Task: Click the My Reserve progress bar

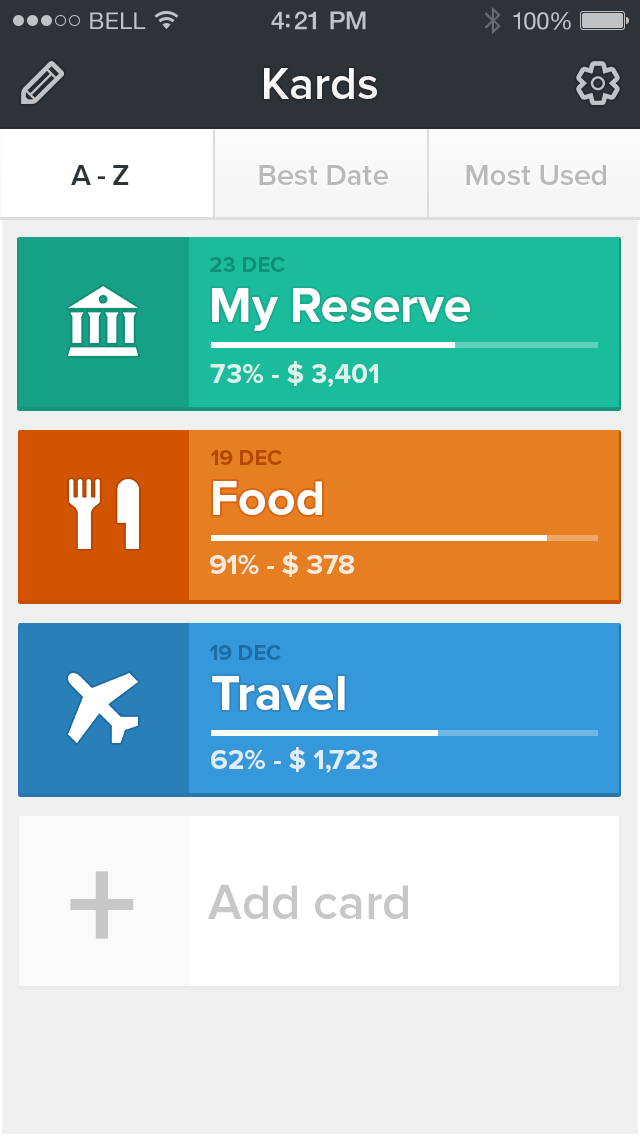Action: (404, 345)
